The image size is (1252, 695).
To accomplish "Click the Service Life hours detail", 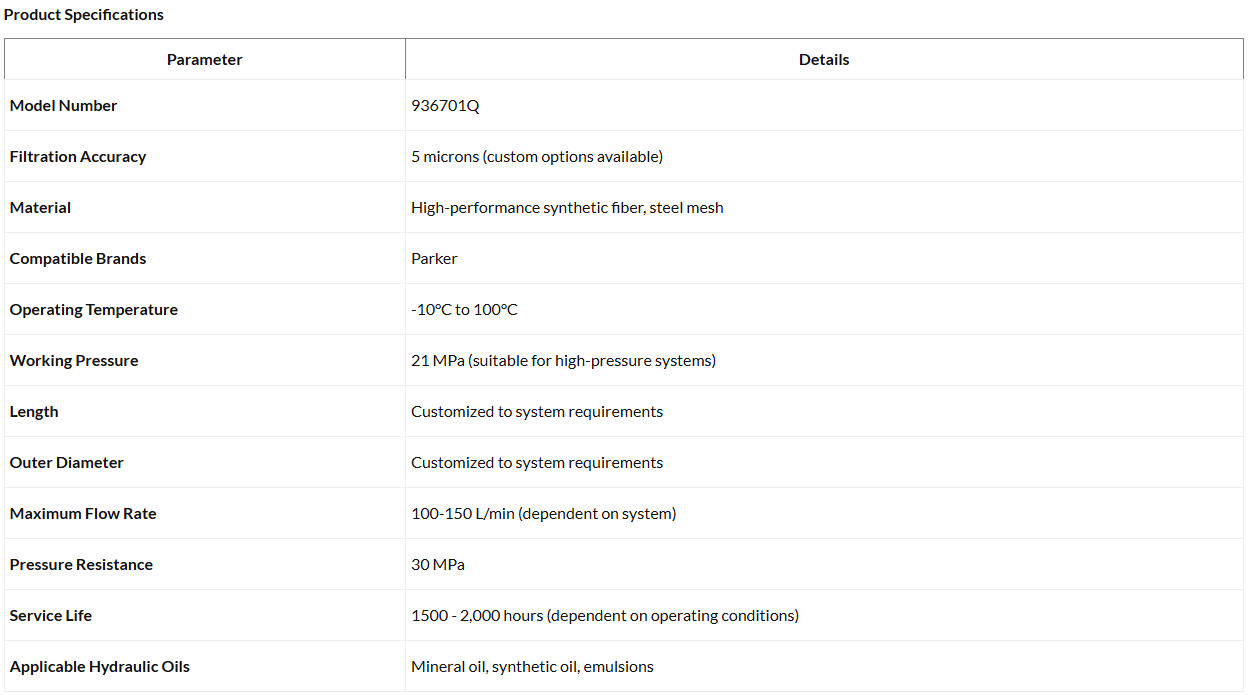I will (605, 616).
